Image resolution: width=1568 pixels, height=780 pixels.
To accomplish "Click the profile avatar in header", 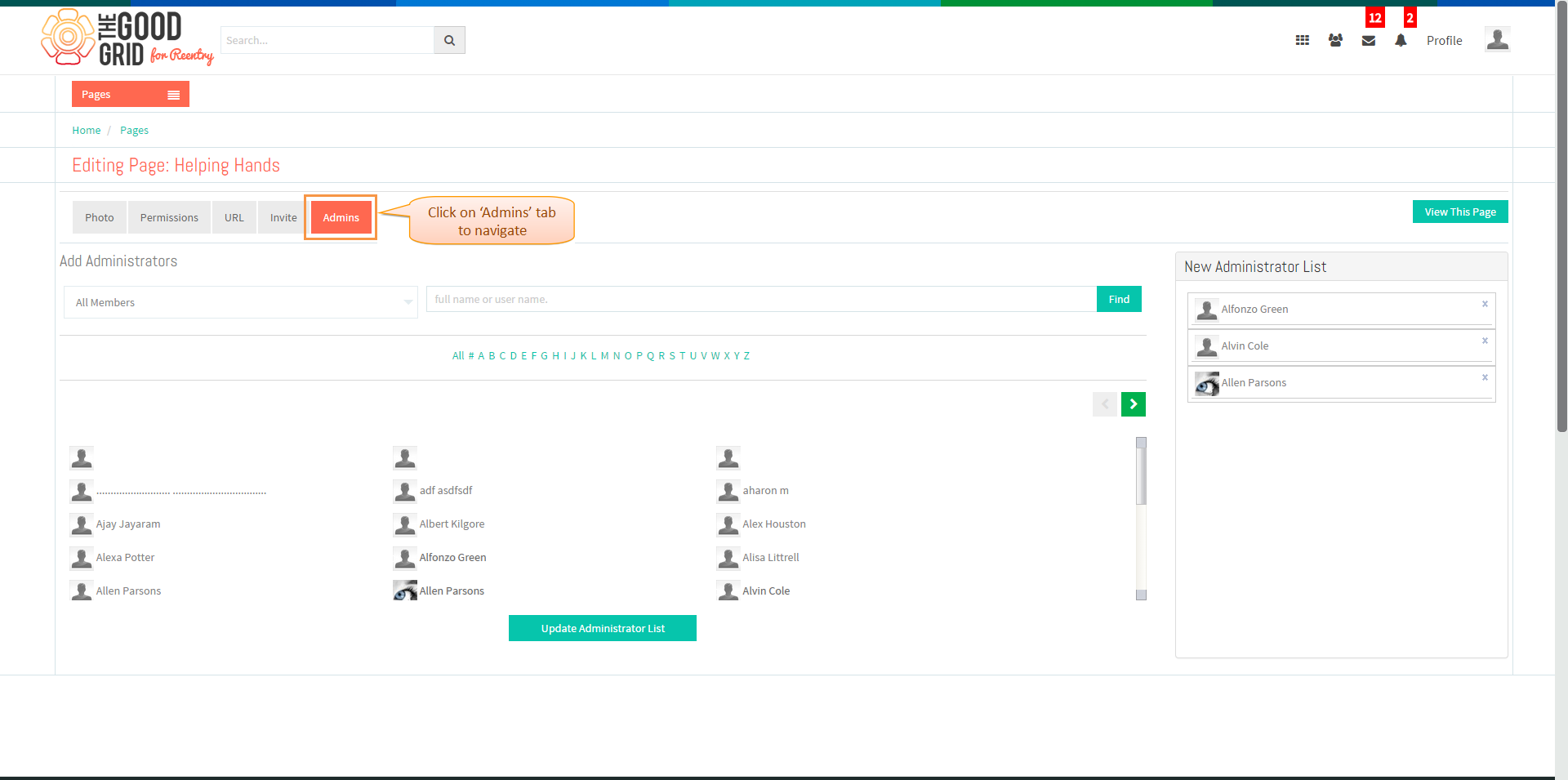I will coord(1498,39).
